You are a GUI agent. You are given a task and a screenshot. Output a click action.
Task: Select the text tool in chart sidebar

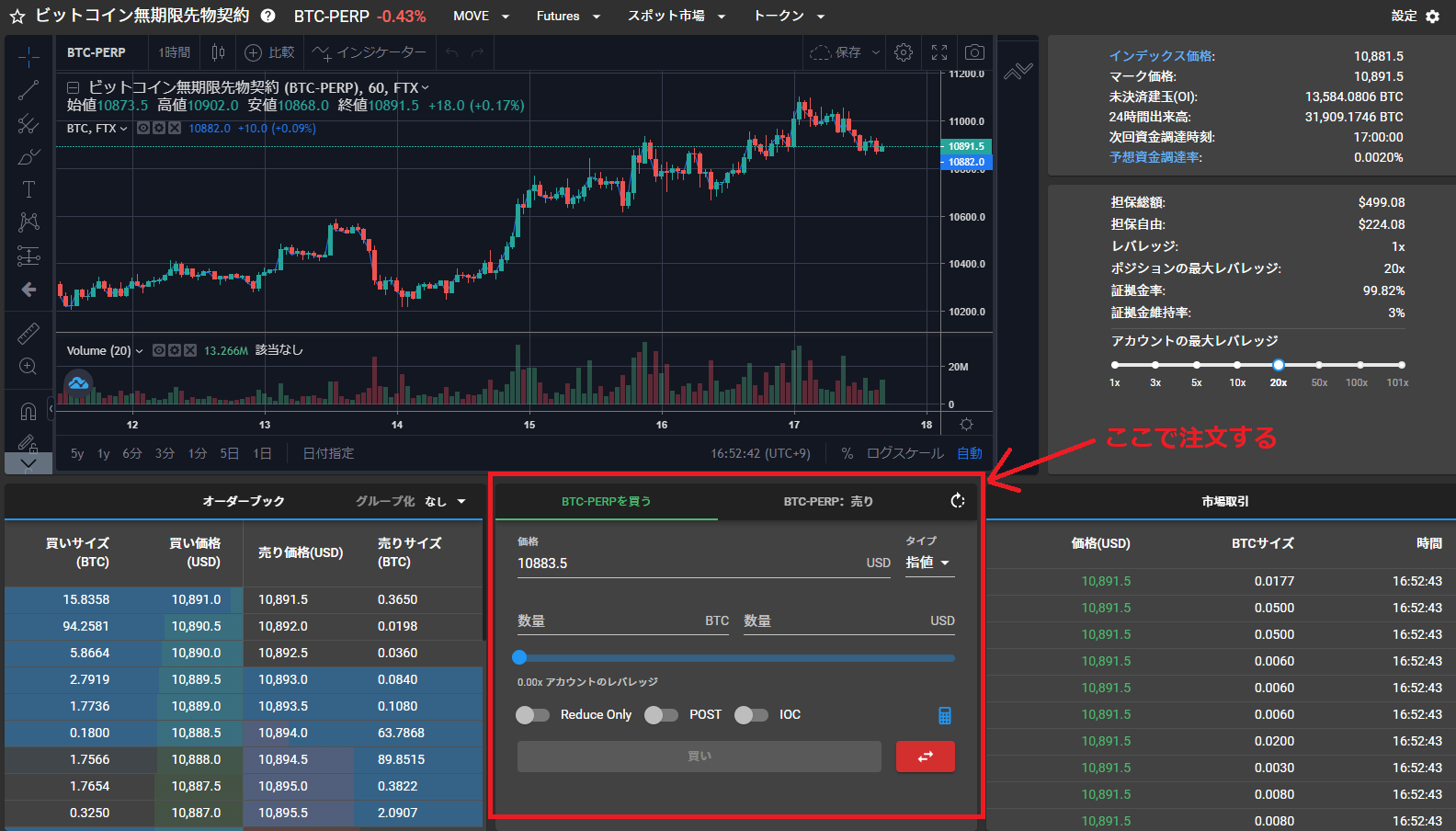[x=28, y=189]
